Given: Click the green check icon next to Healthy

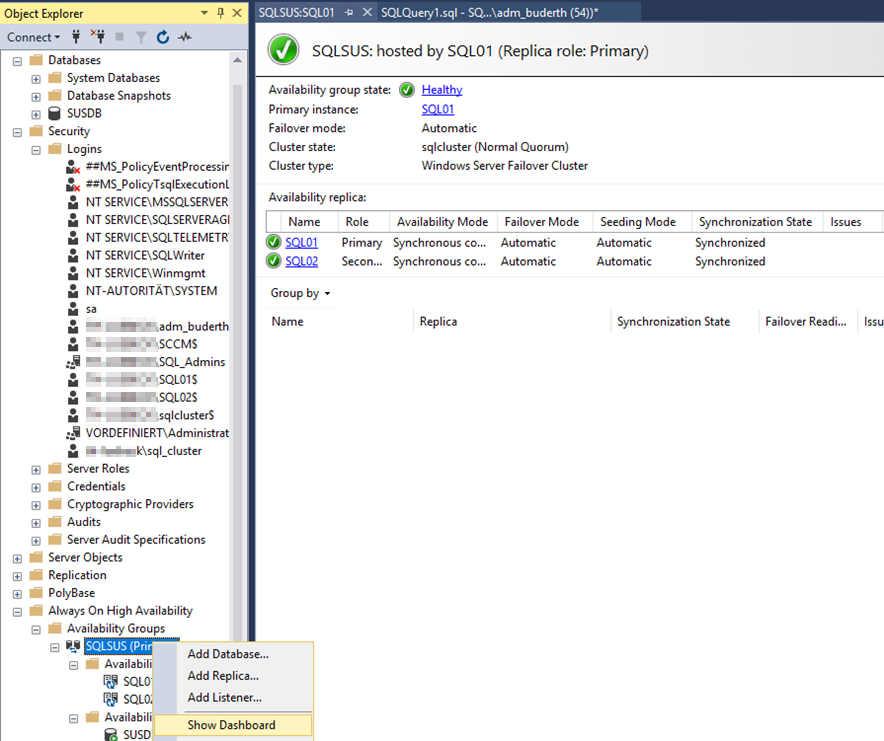Looking at the screenshot, I should click(x=406, y=90).
